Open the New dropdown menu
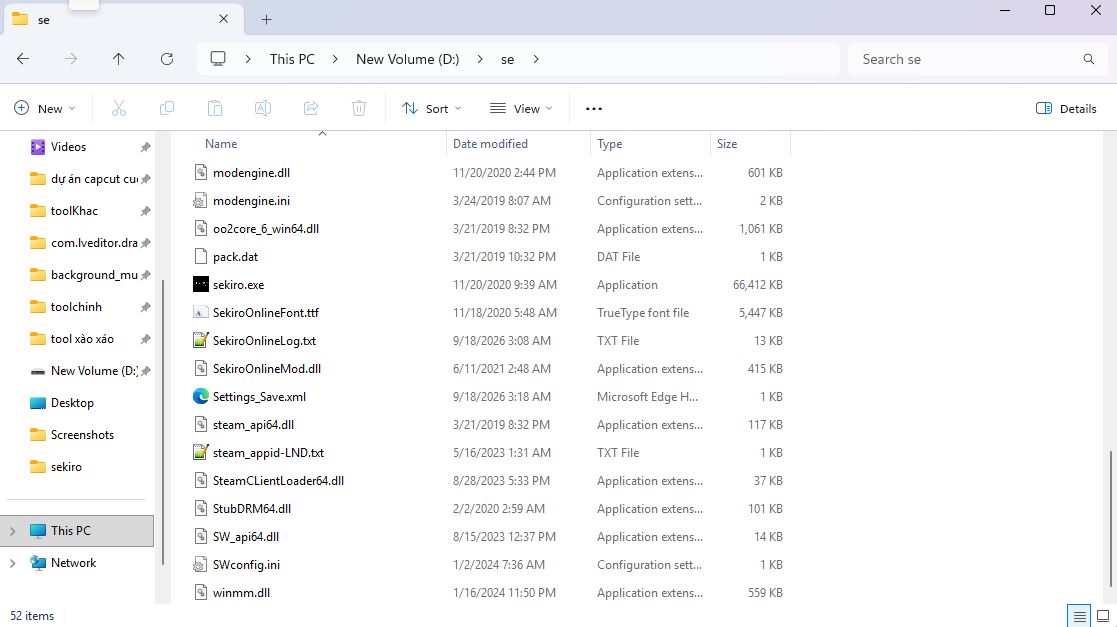This screenshot has height=627, width=1117. 44,108
